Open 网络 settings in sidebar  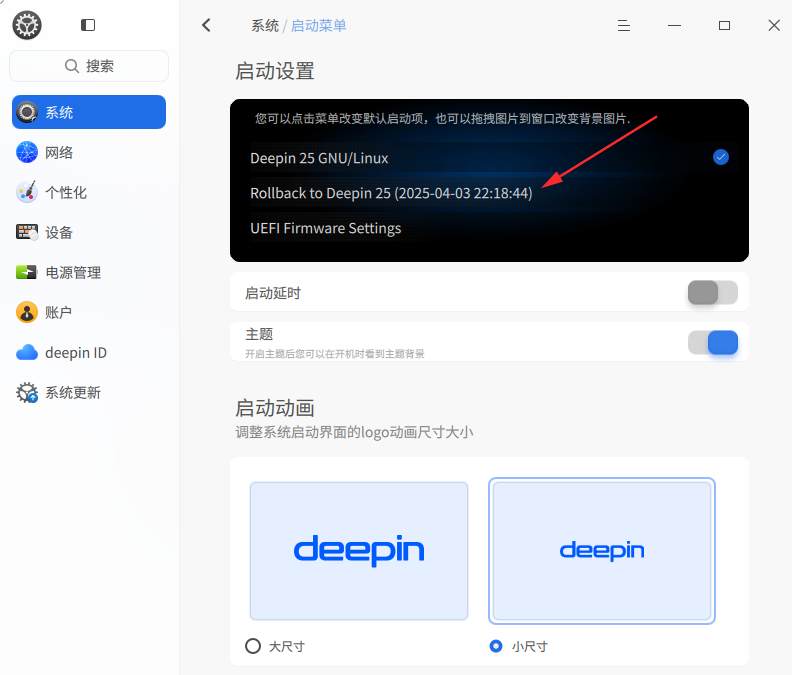tap(89, 152)
